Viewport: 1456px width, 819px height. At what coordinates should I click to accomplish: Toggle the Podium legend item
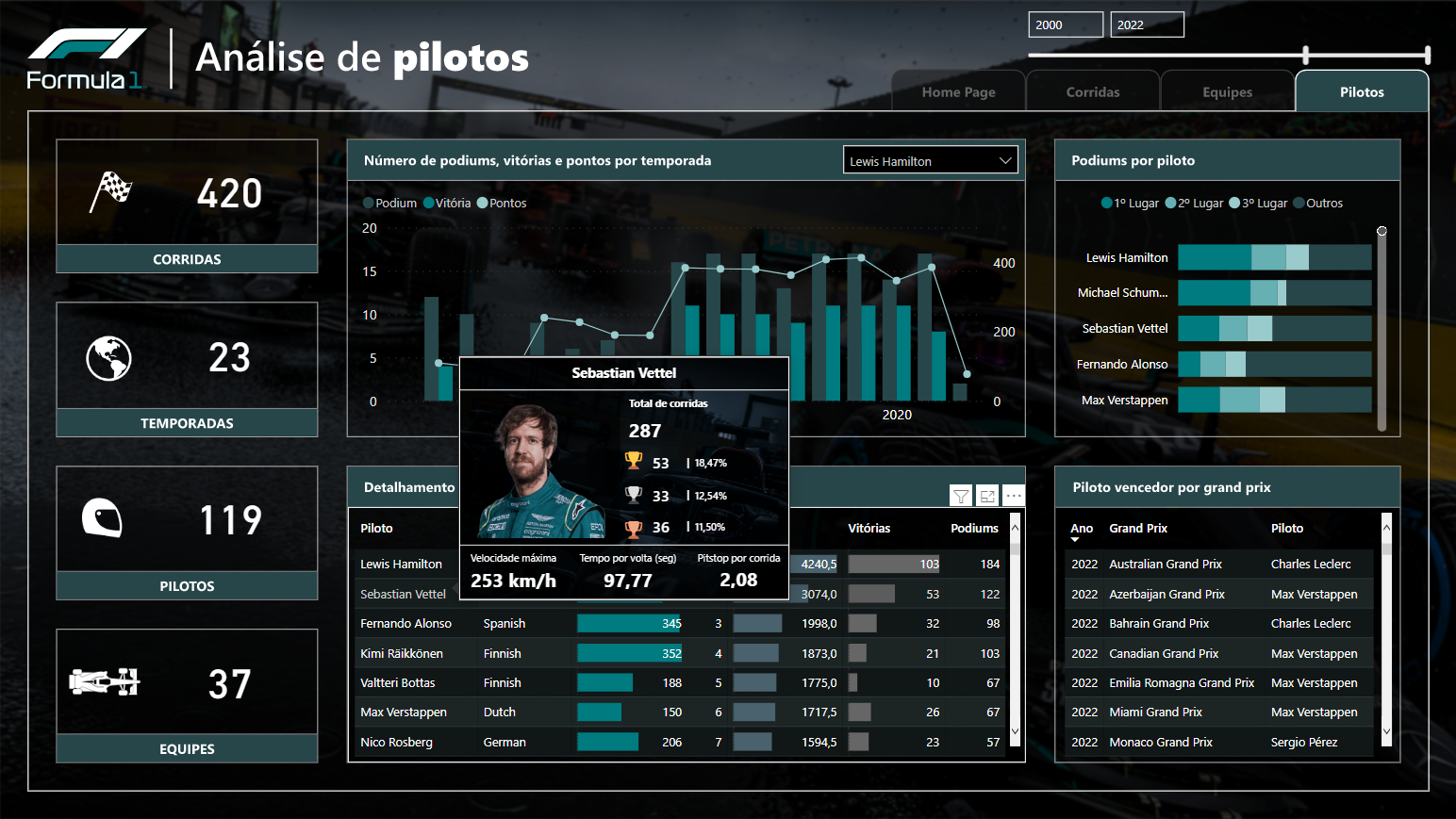pyautogui.click(x=389, y=203)
